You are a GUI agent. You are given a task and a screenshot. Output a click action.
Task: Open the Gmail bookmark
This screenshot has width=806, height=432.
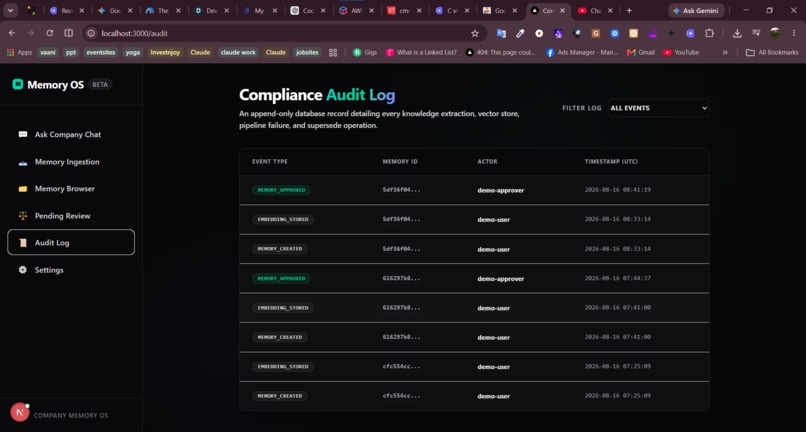click(640, 52)
